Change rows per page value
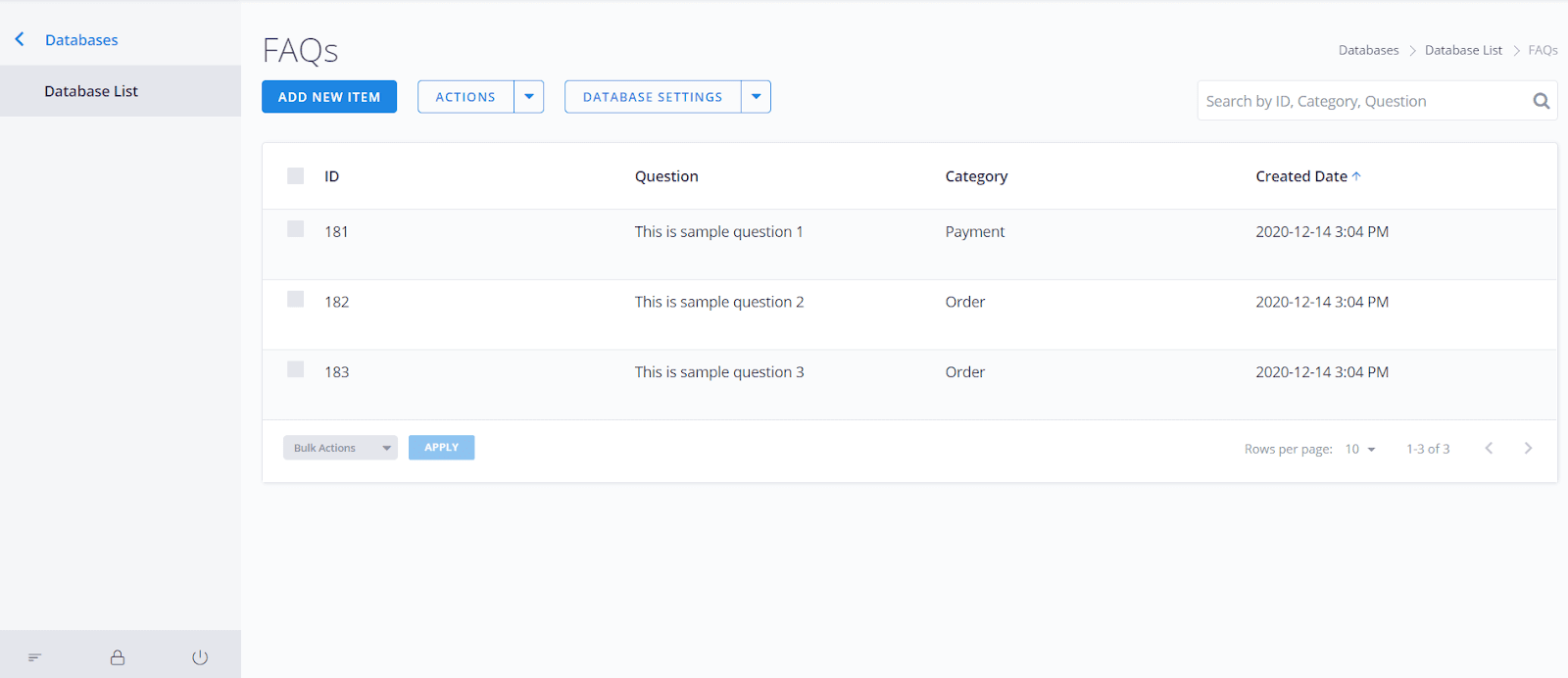Image resolution: width=1568 pixels, height=678 pixels. [x=1359, y=449]
